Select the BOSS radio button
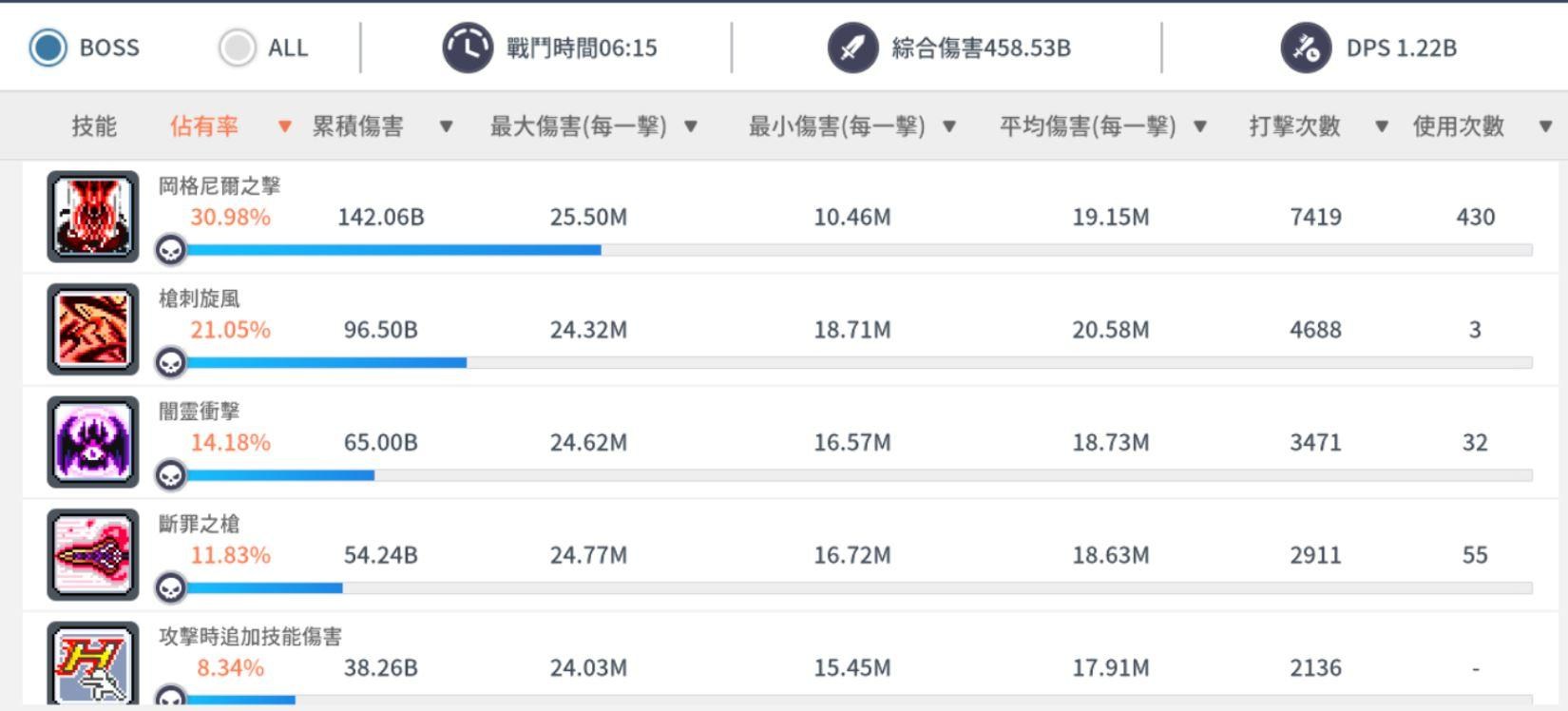Screen dimensions: 1568x711 (48, 47)
